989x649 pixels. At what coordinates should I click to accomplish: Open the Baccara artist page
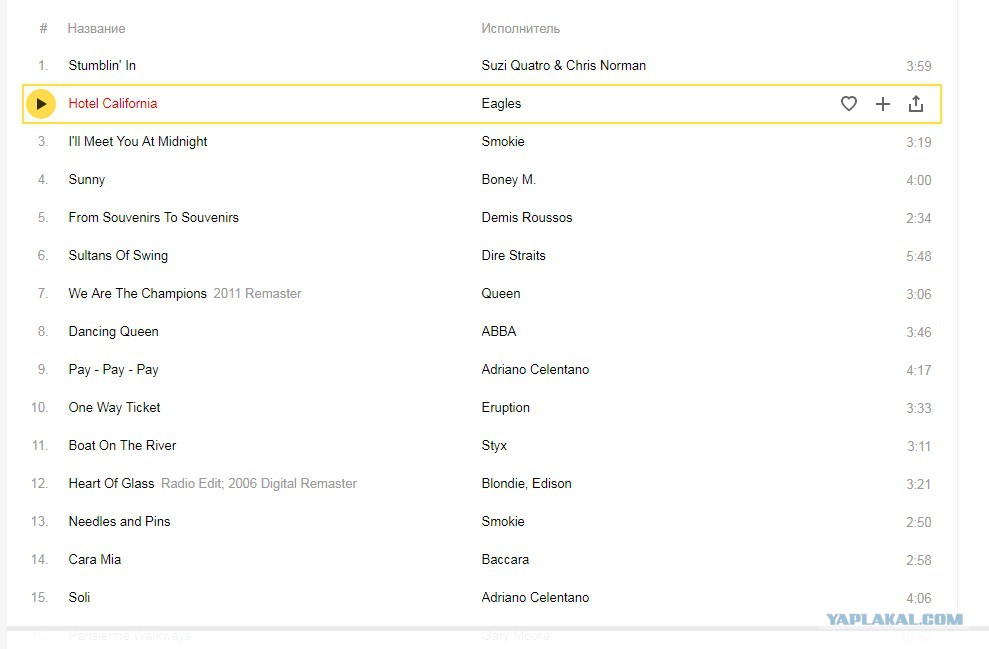[x=505, y=559]
